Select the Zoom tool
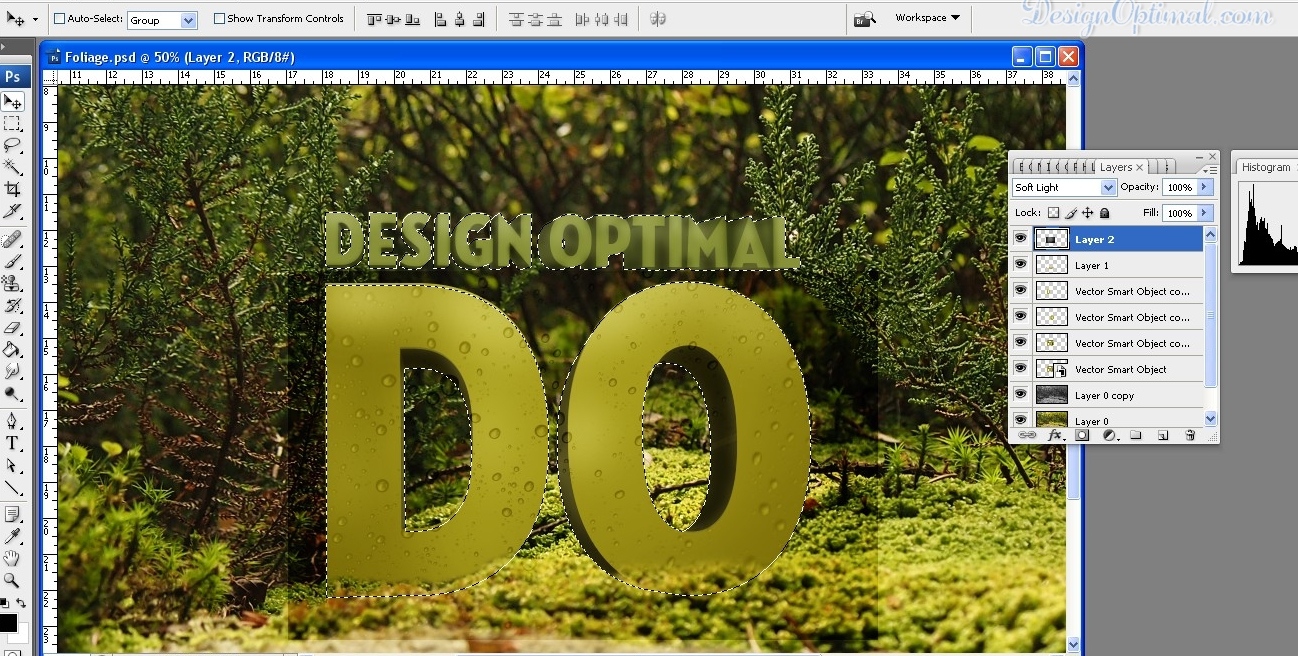The image size is (1298, 656). (x=13, y=580)
